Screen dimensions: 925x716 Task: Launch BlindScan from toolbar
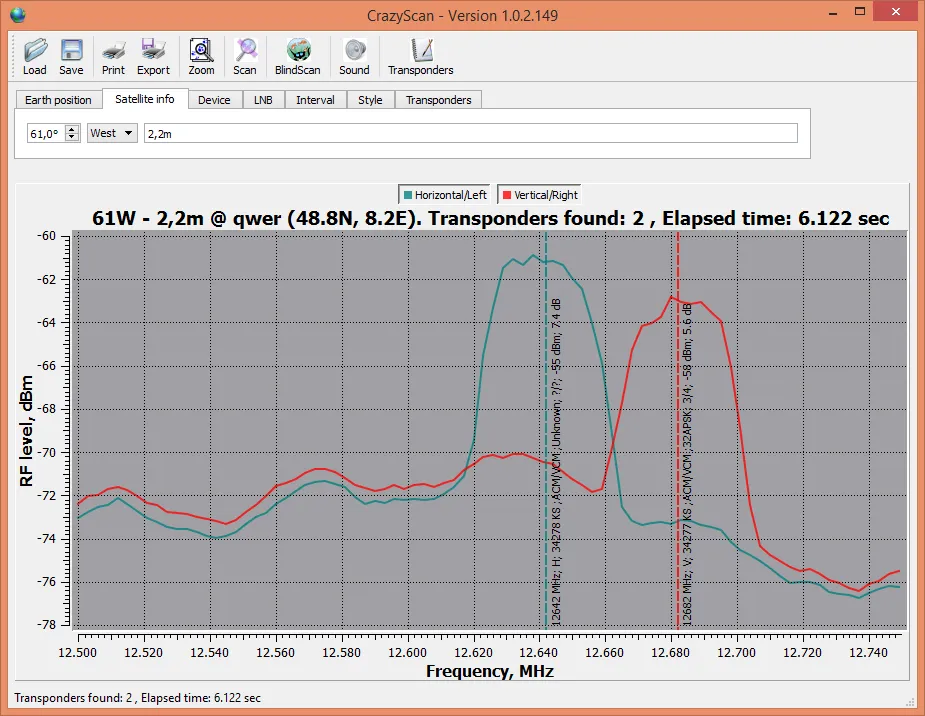tap(298, 56)
